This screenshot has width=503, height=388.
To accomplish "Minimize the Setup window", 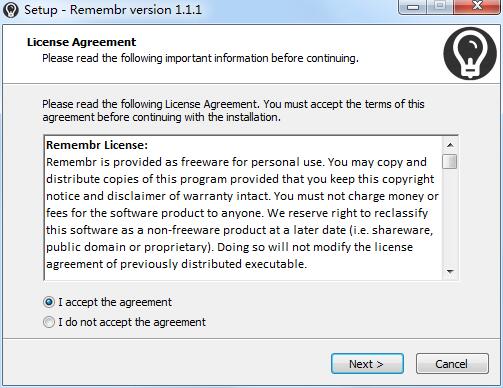I will click(x=413, y=7).
